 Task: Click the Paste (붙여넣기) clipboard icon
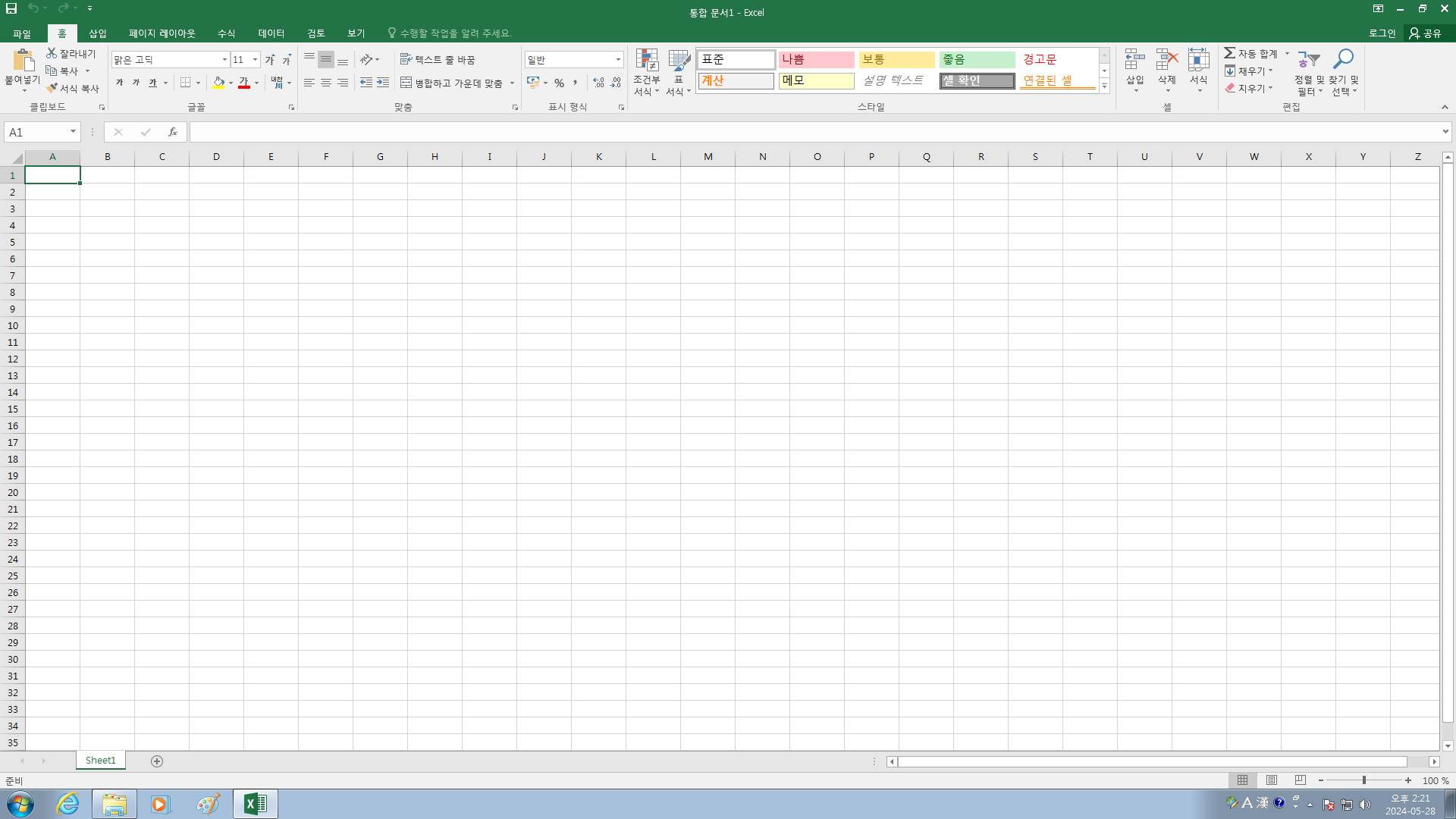[x=23, y=61]
